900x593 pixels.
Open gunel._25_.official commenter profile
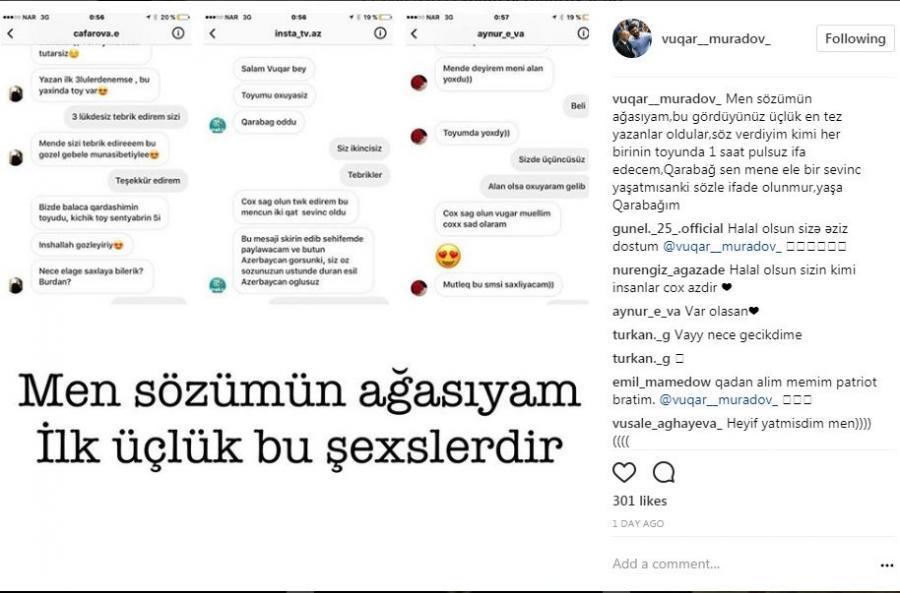pyautogui.click(x=668, y=228)
